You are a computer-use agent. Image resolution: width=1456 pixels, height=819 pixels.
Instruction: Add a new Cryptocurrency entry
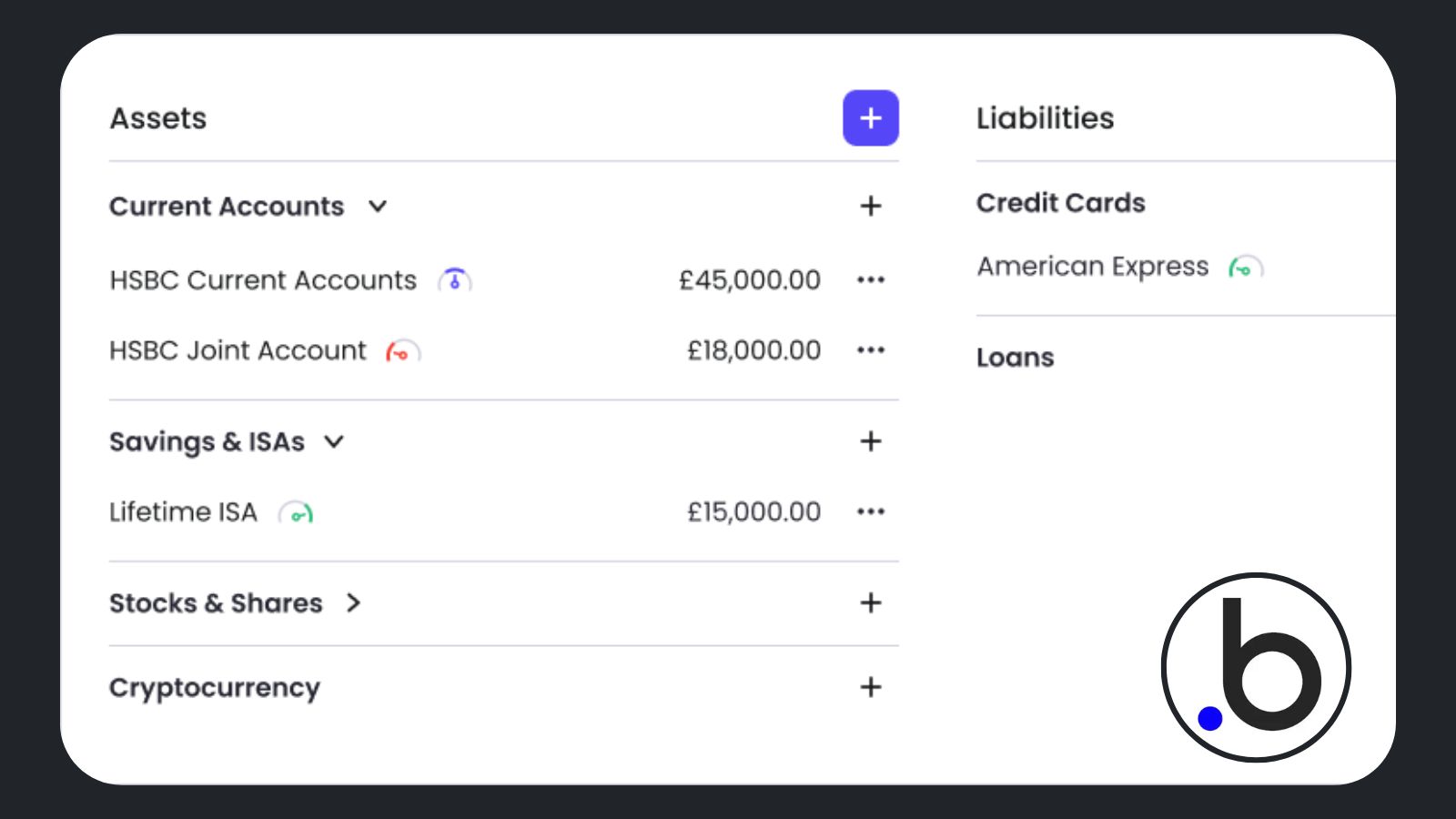871,687
